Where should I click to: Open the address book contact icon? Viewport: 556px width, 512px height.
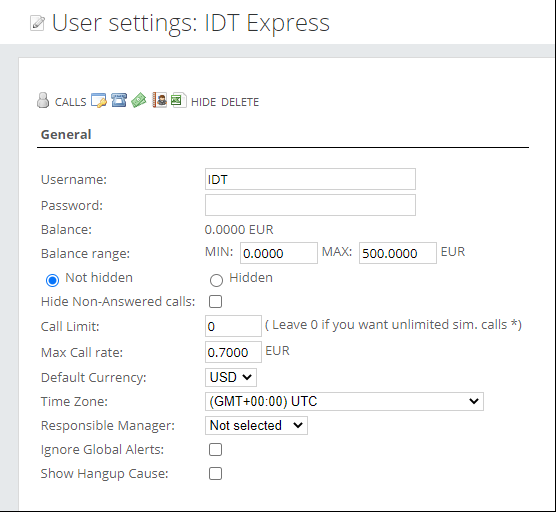point(160,100)
